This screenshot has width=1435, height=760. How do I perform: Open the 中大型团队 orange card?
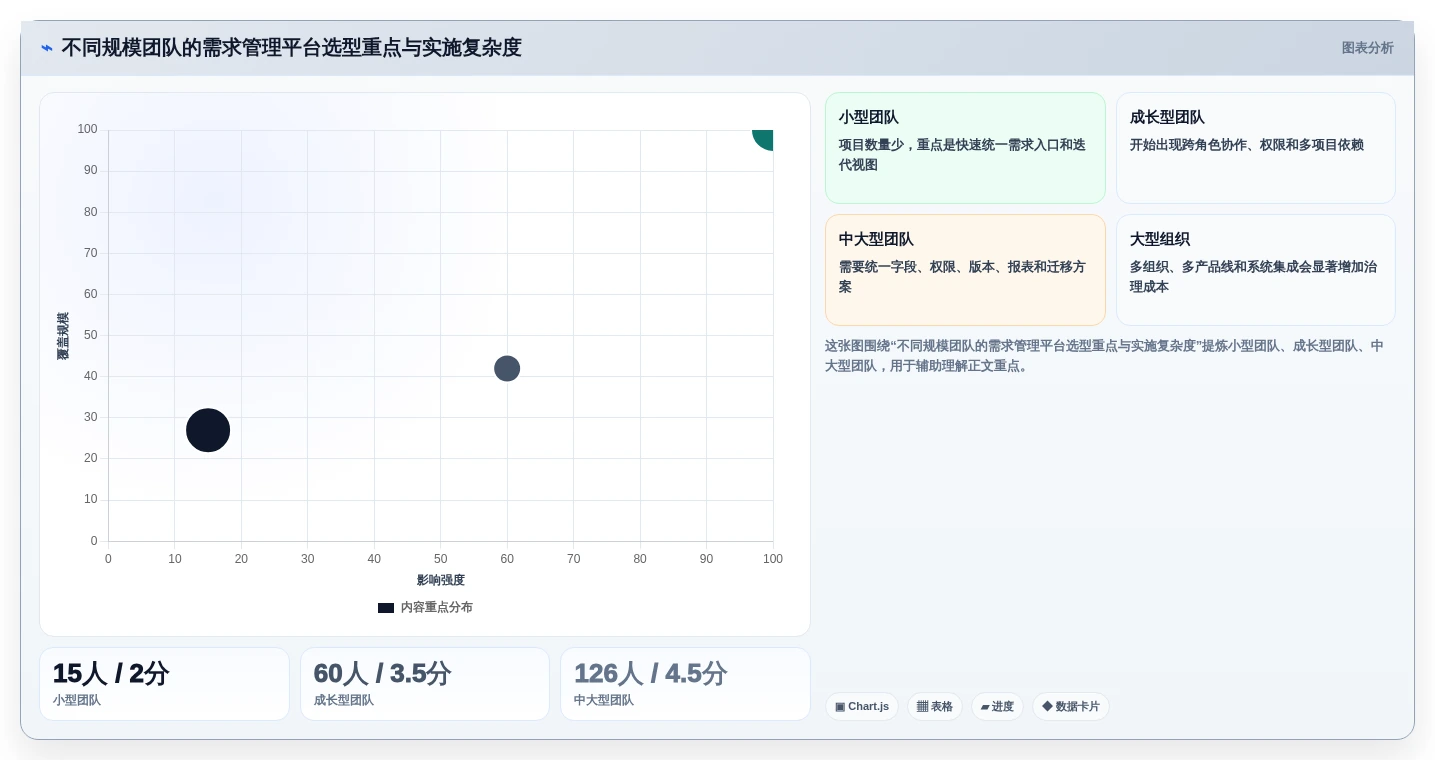click(x=965, y=270)
